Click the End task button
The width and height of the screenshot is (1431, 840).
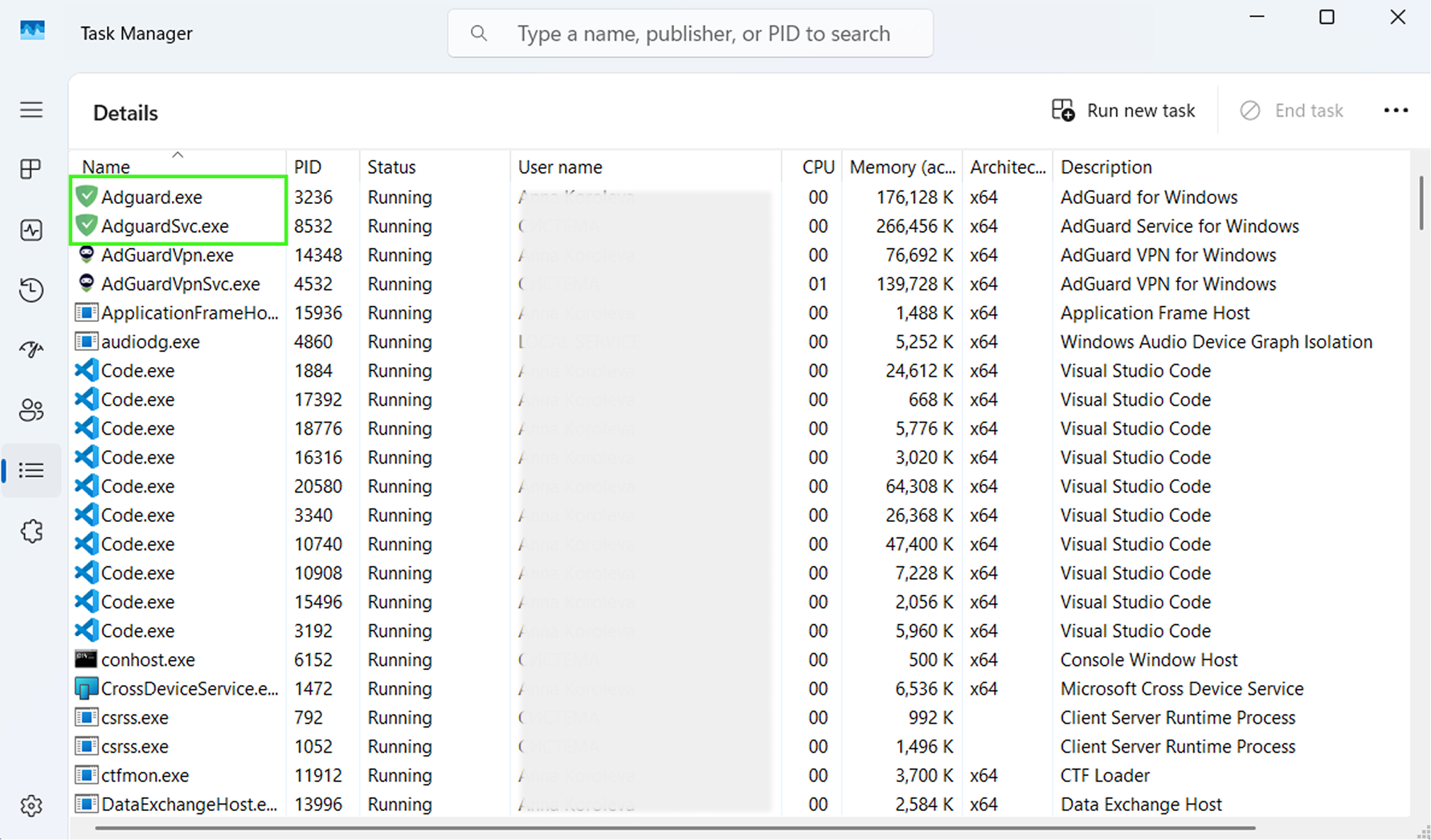point(1291,111)
